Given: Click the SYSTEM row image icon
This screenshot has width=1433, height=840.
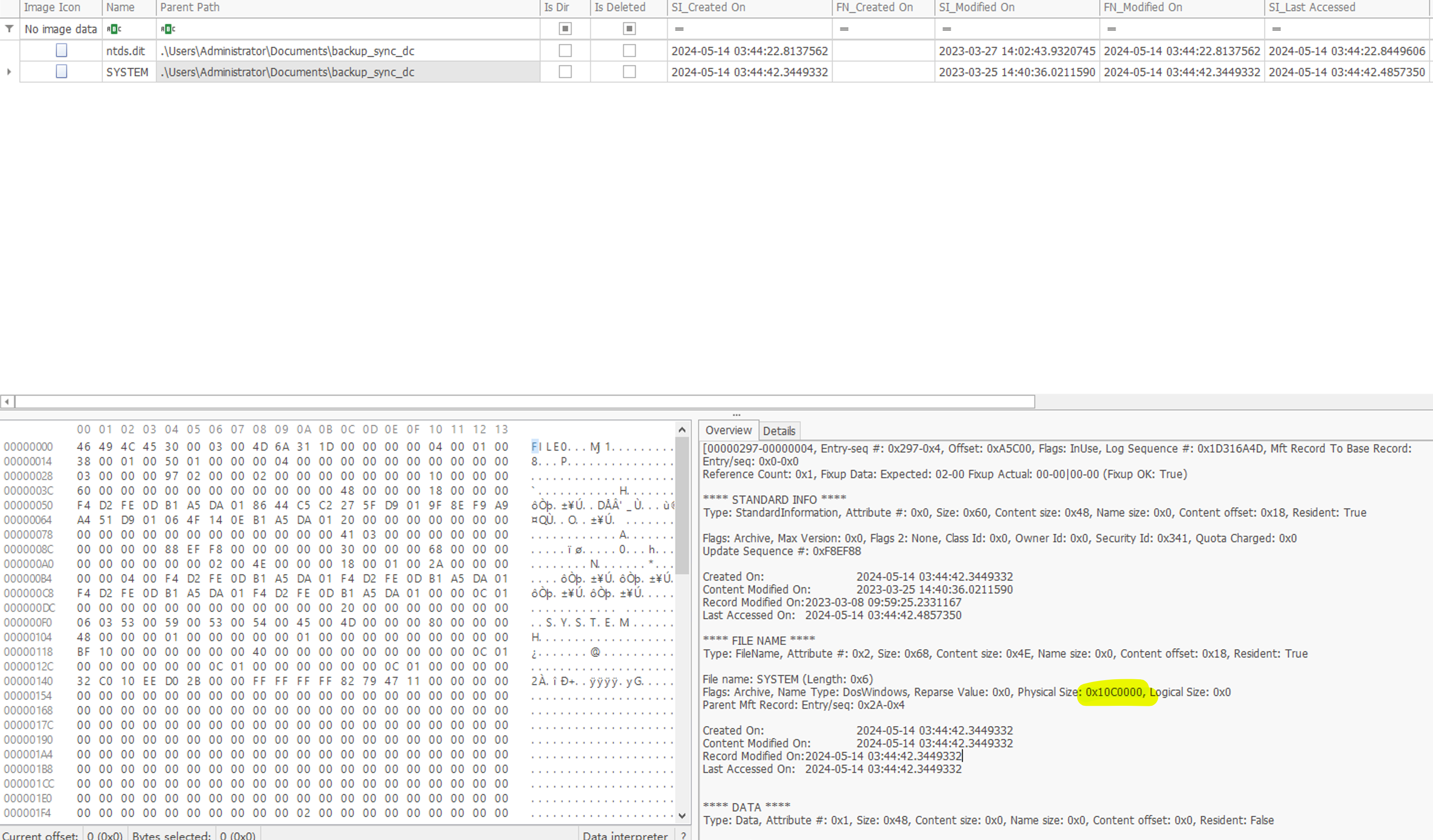Looking at the screenshot, I should 61,71.
